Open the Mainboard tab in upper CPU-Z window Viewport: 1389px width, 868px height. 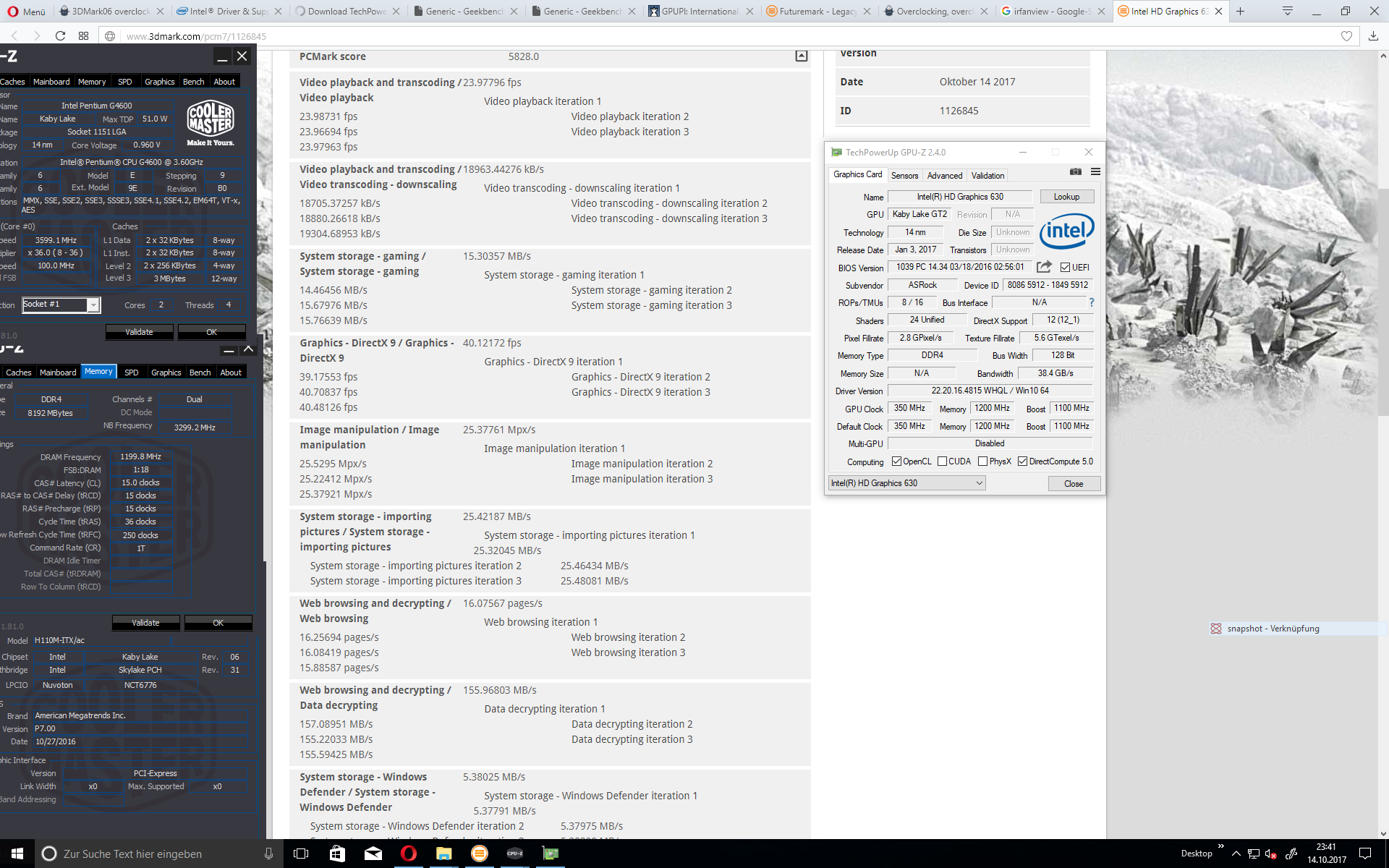click(x=51, y=82)
